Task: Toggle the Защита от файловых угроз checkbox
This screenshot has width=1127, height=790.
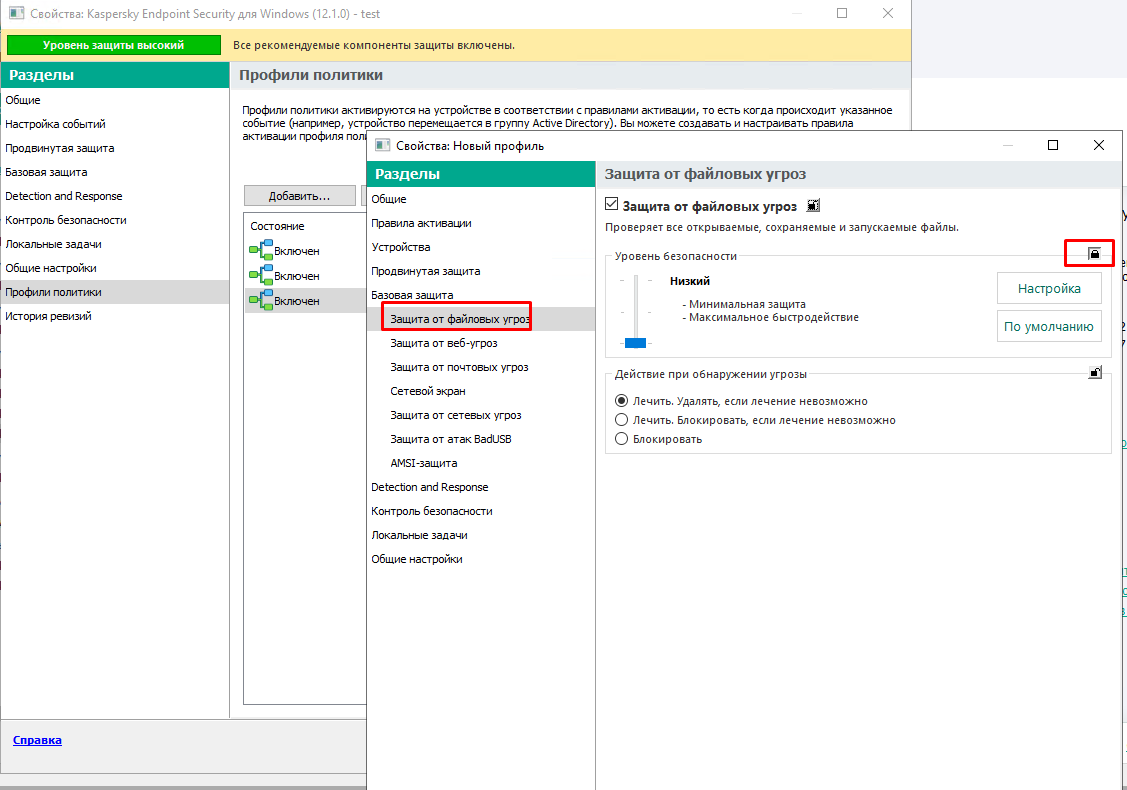Action: pyautogui.click(x=612, y=204)
